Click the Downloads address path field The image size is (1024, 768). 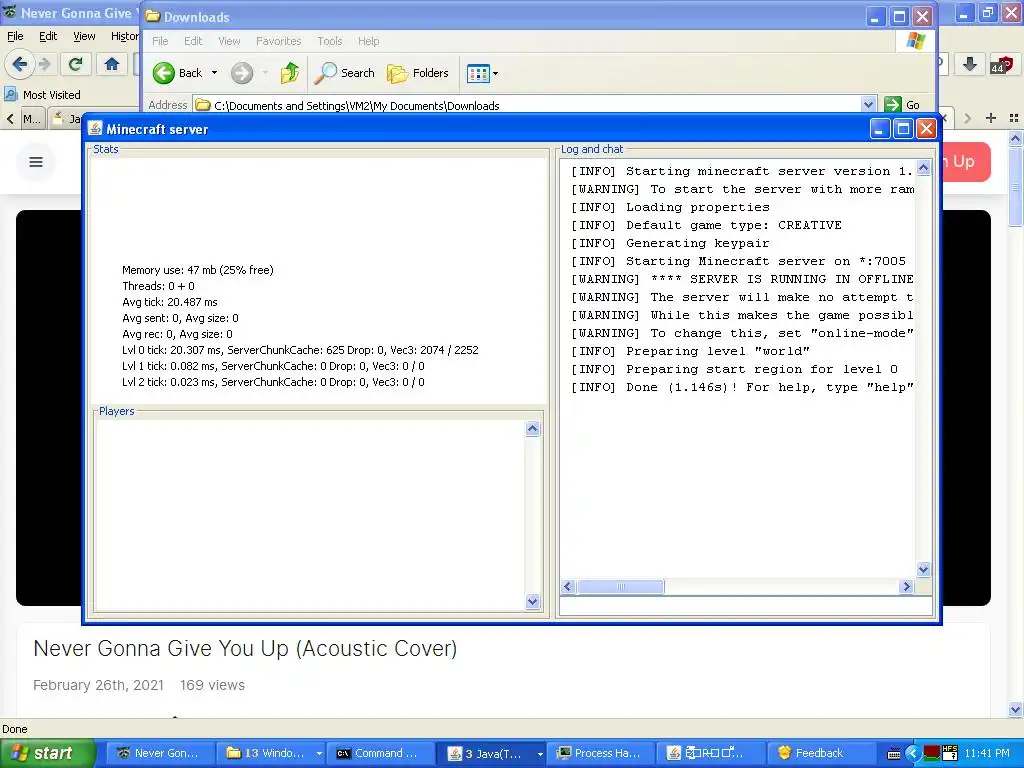528,104
